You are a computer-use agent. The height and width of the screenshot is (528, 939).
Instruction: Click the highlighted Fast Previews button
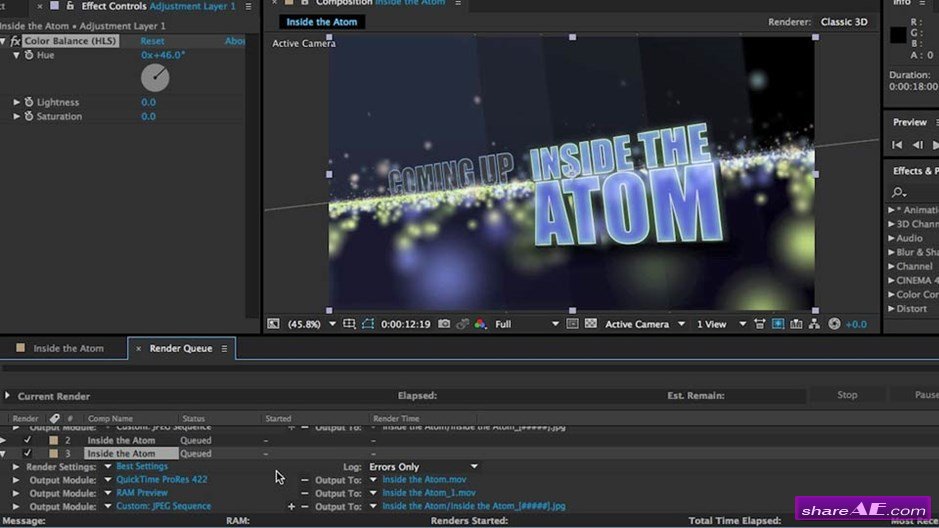click(x=778, y=324)
